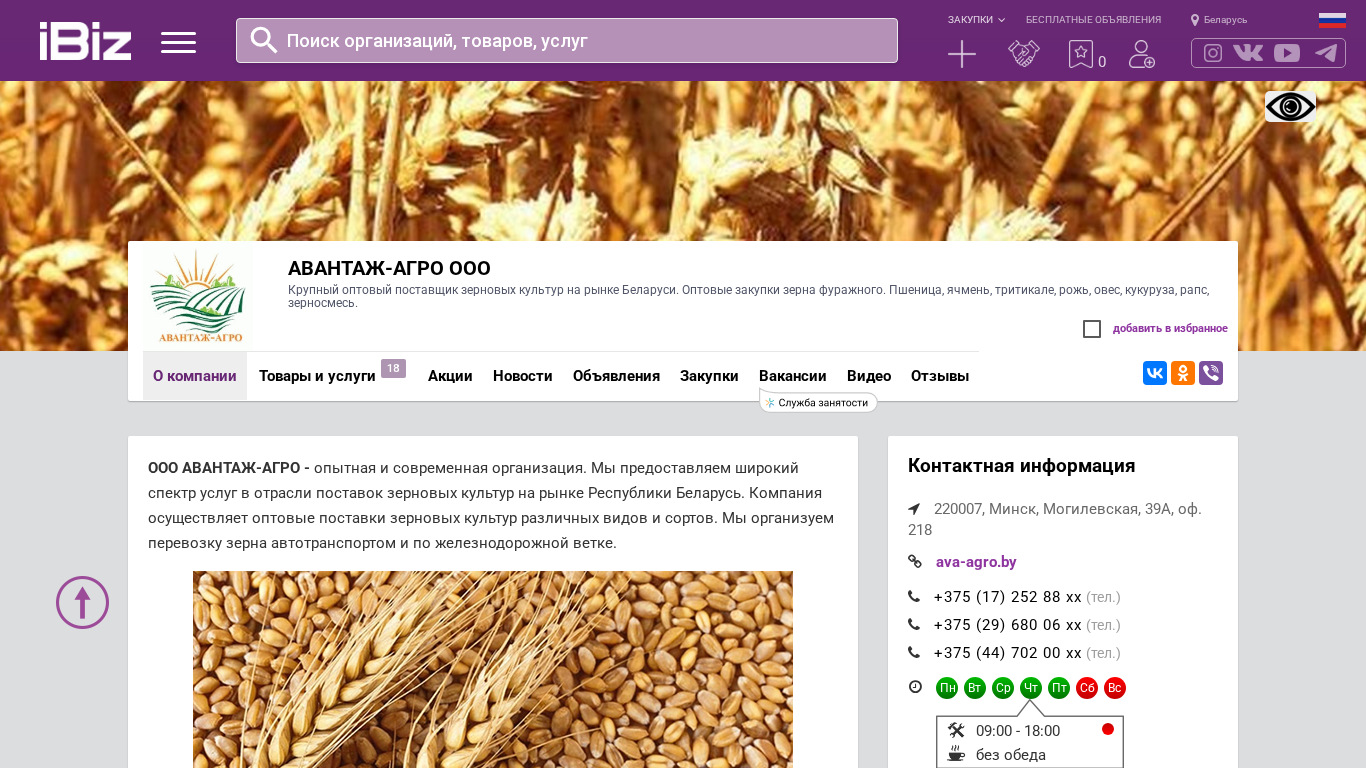Viewport: 1366px width, 768px height.
Task: Switch to the Закупки company tab
Action: 709,376
